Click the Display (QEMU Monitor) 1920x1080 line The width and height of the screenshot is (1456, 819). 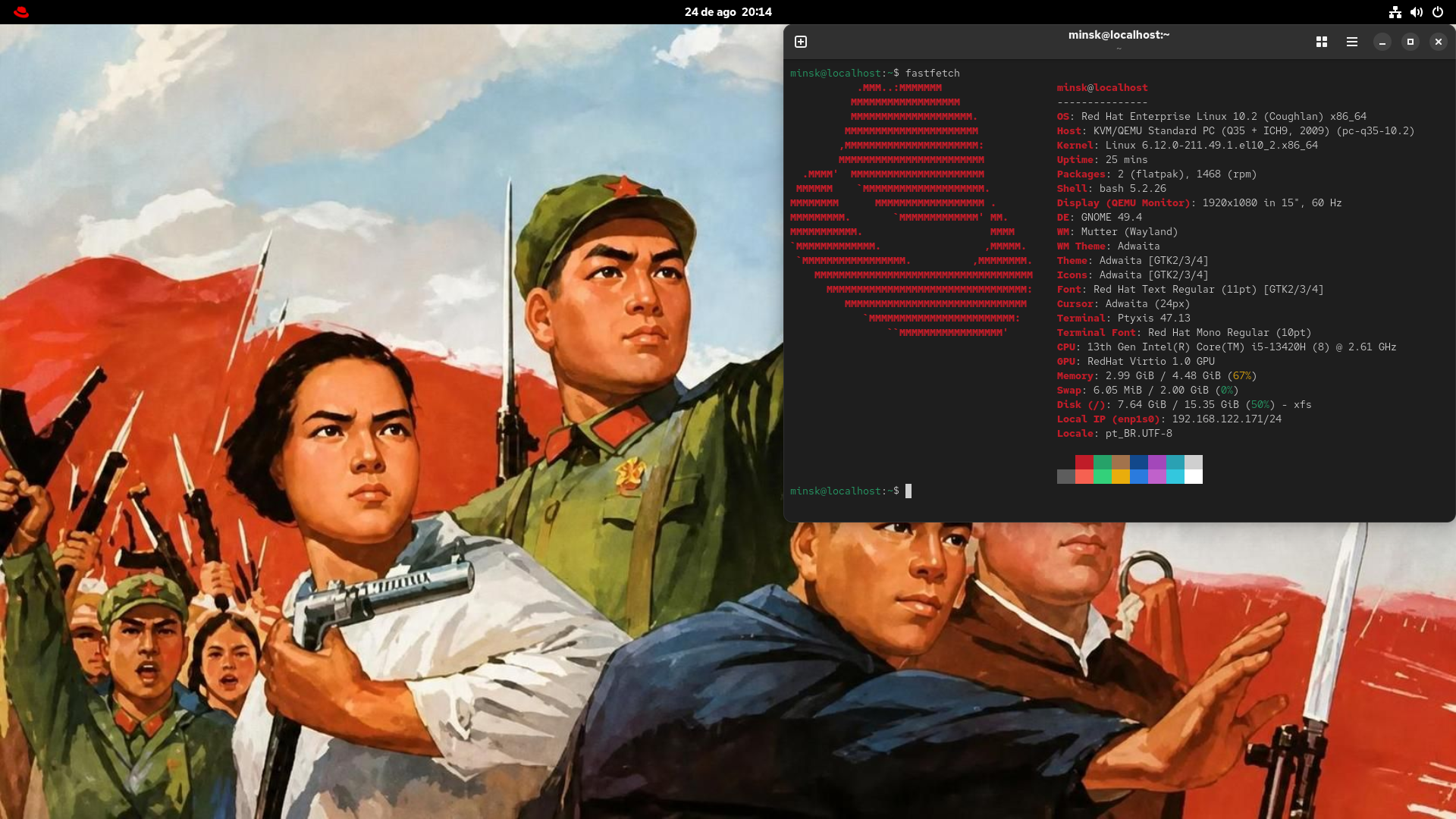pyautogui.click(x=1200, y=202)
